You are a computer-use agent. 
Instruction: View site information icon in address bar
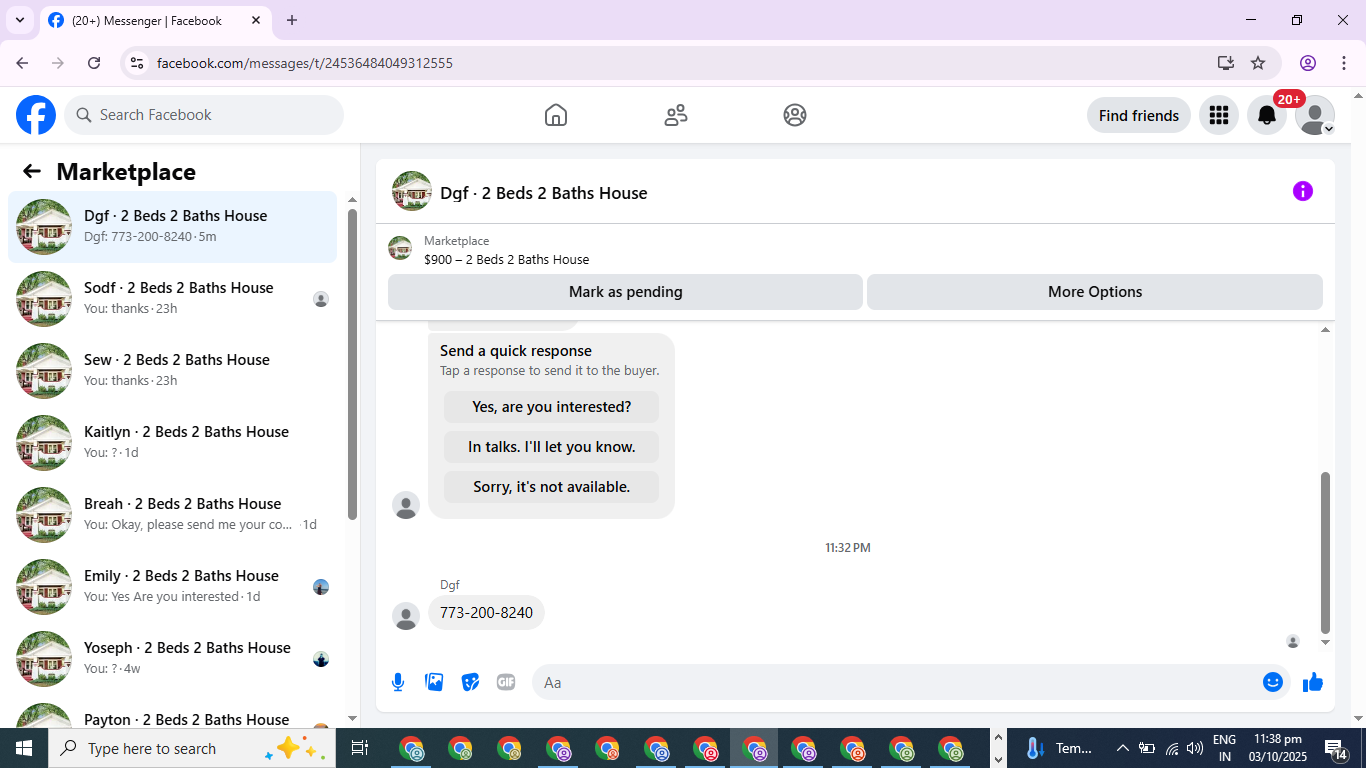(x=138, y=63)
